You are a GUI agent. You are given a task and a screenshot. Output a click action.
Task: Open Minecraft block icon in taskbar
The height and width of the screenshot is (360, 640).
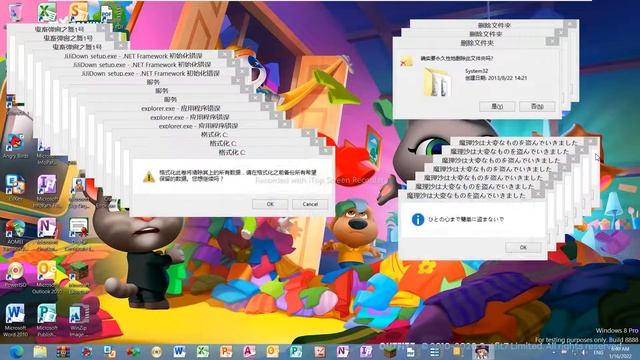pyautogui.click(x=390, y=352)
